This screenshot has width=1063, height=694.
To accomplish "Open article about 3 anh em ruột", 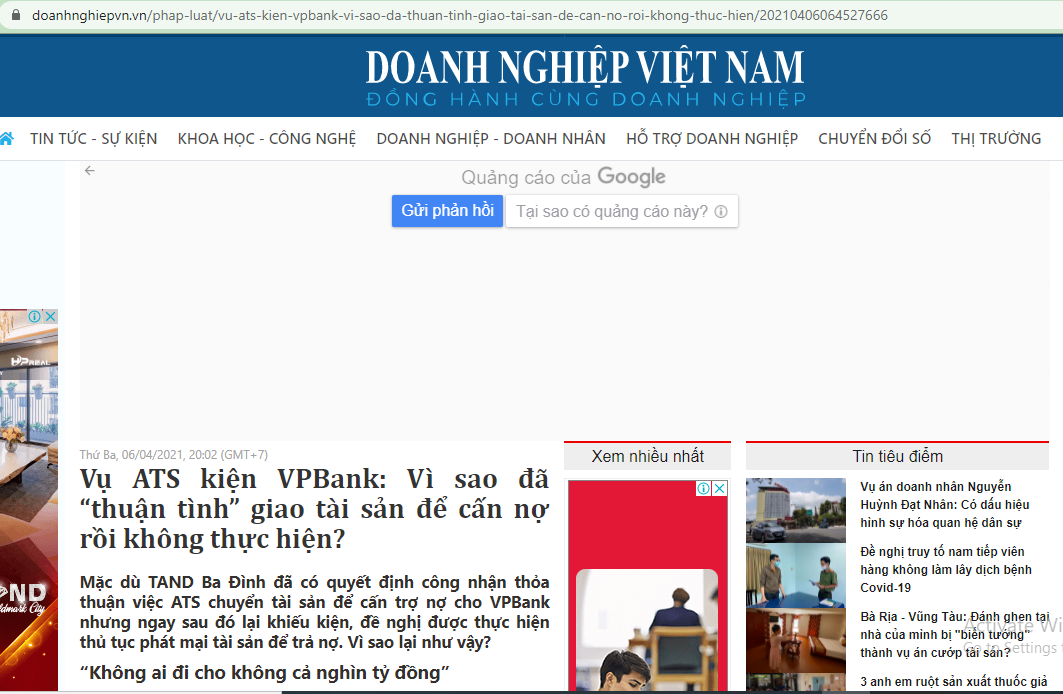I will coord(954,682).
